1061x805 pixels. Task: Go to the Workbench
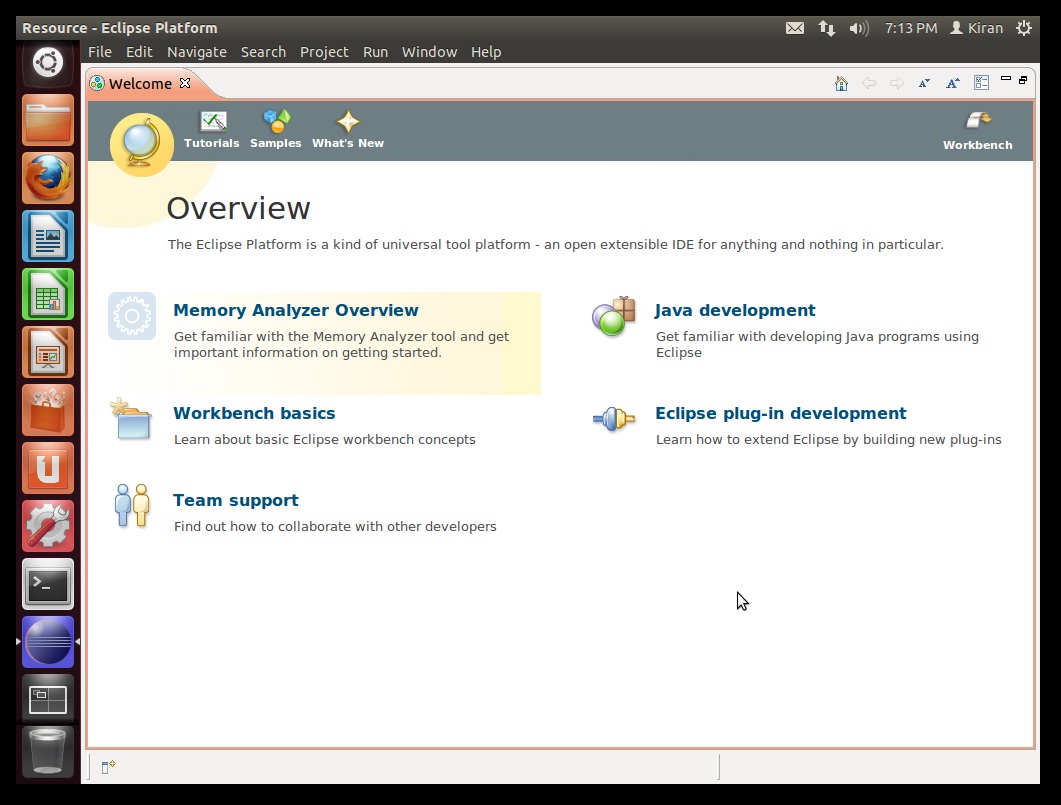(x=977, y=131)
